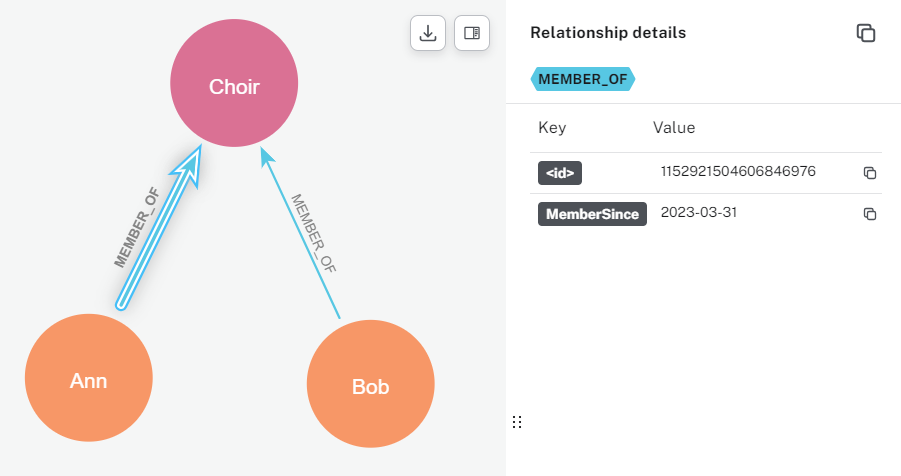The image size is (901, 476).
Task: Copy the MemberSince property value
Action: point(870,214)
